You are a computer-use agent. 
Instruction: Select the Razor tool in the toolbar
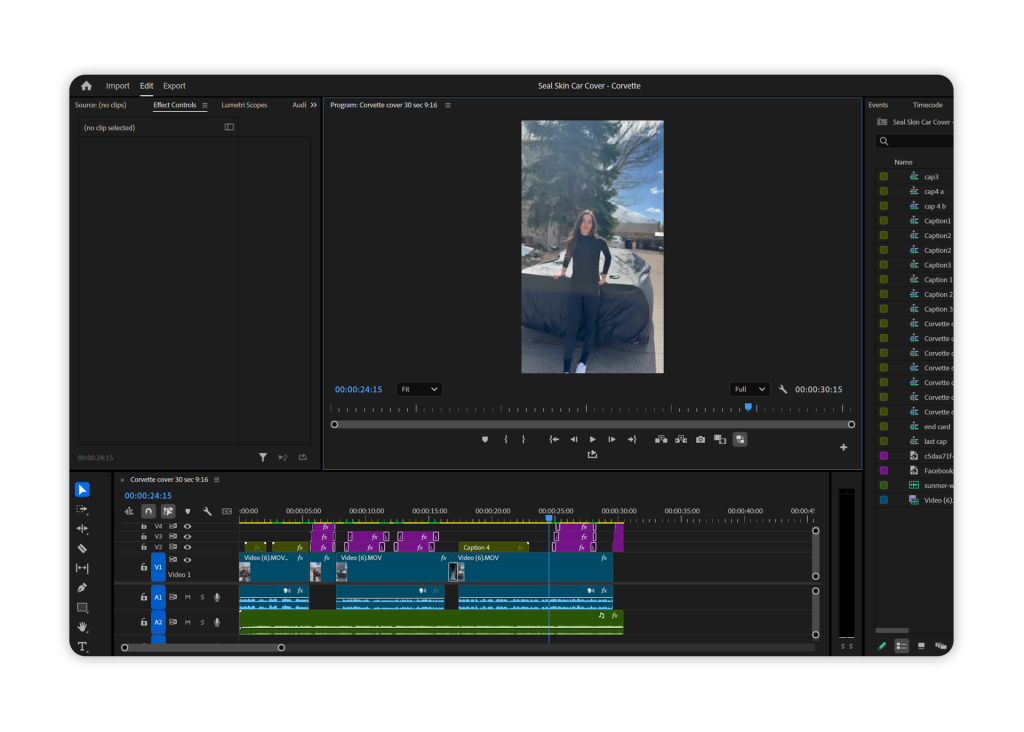pyautogui.click(x=82, y=548)
